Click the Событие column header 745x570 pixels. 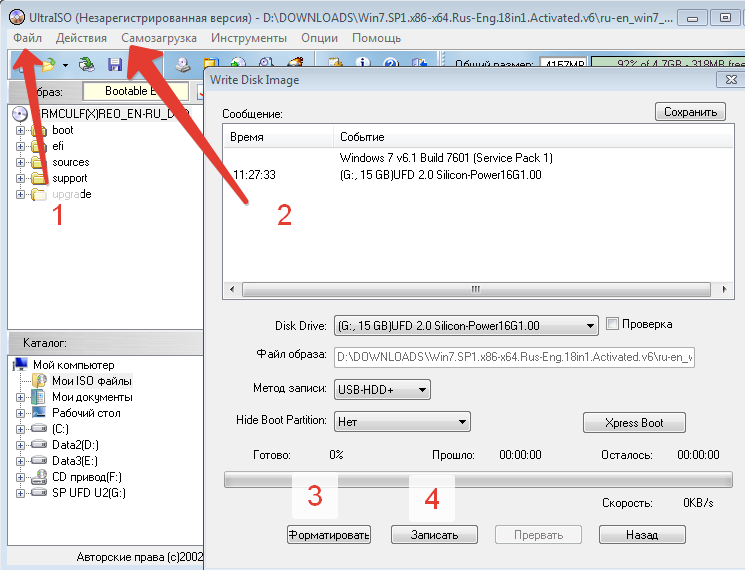pos(534,137)
